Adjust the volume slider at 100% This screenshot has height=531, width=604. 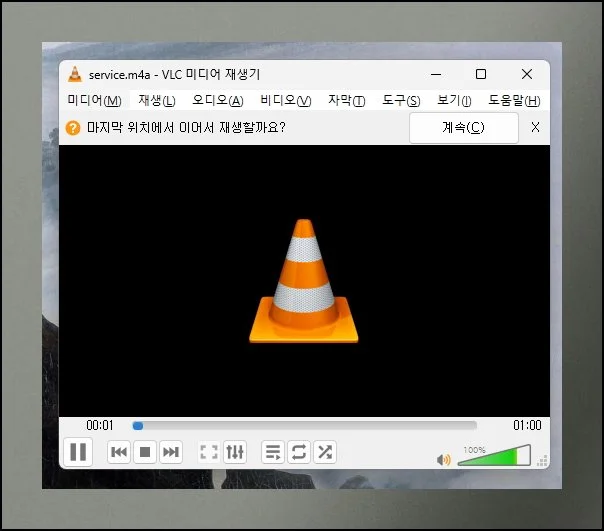pos(494,458)
